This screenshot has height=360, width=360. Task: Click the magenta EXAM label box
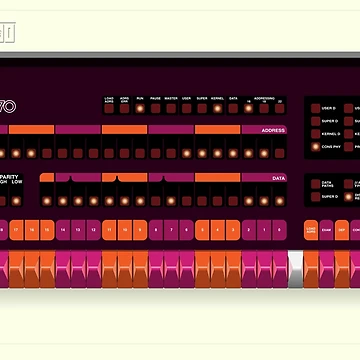pos(326,230)
